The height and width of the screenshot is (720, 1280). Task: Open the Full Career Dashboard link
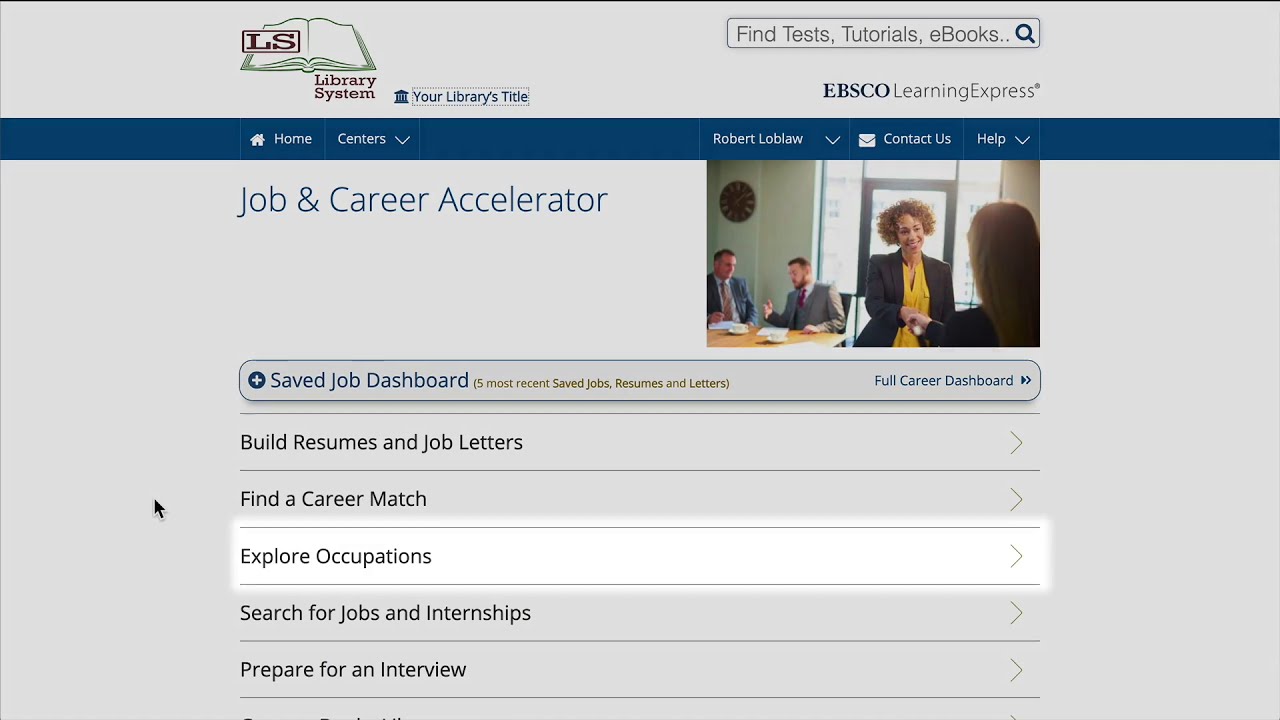tap(944, 381)
